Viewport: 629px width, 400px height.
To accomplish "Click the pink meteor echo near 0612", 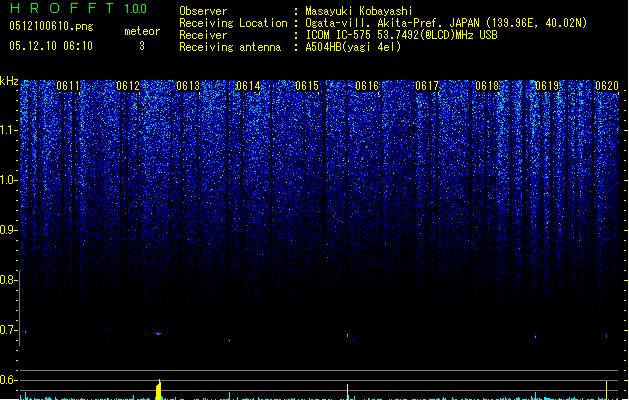I will 158,333.
